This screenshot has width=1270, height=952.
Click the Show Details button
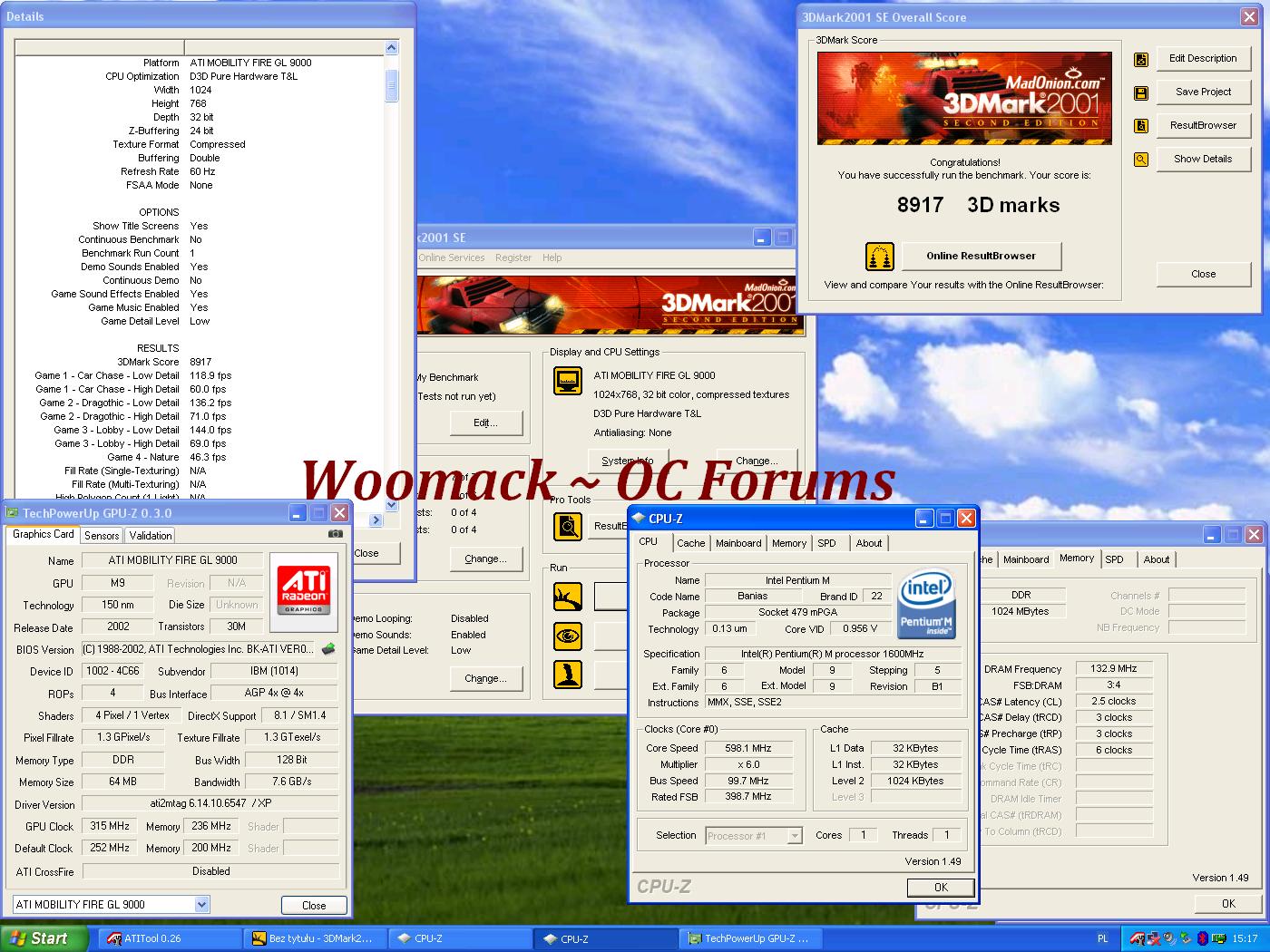(x=1203, y=159)
